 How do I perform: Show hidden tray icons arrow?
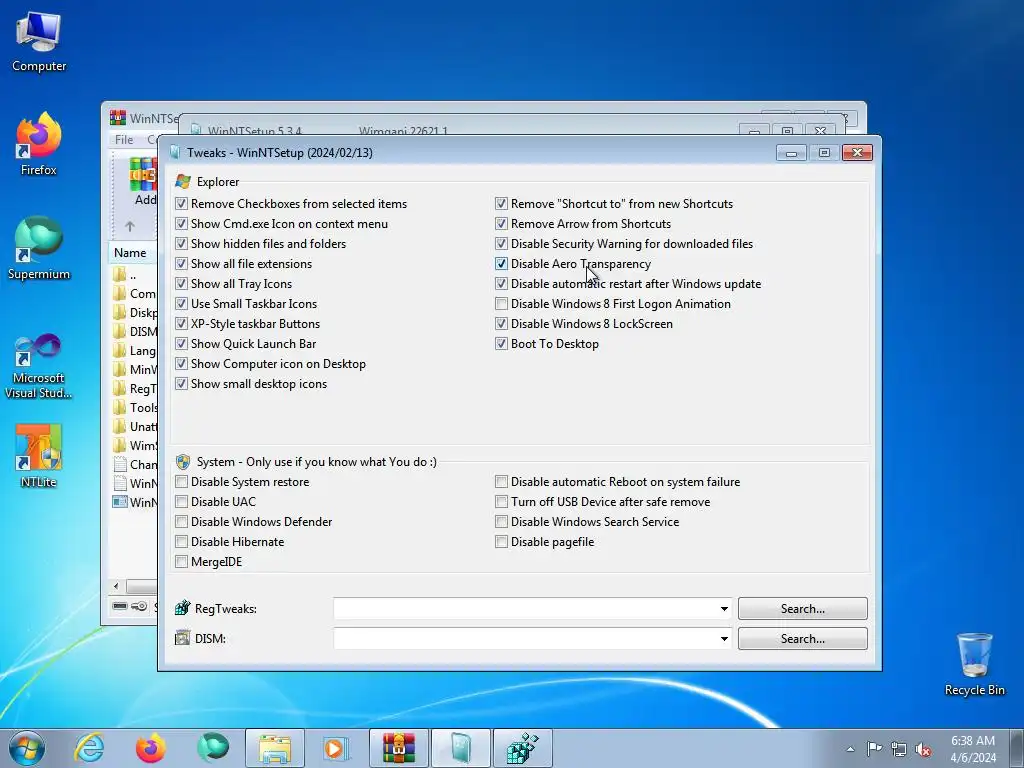(x=850, y=749)
